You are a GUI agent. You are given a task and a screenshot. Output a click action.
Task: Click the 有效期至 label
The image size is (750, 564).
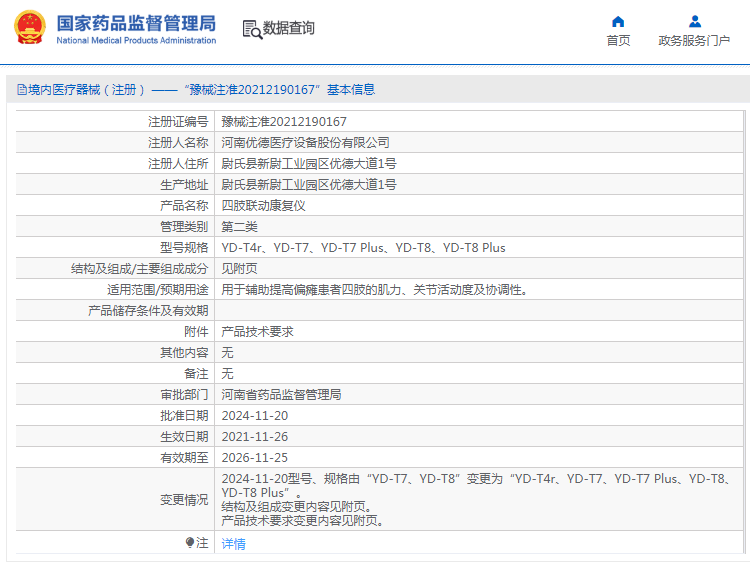184,458
